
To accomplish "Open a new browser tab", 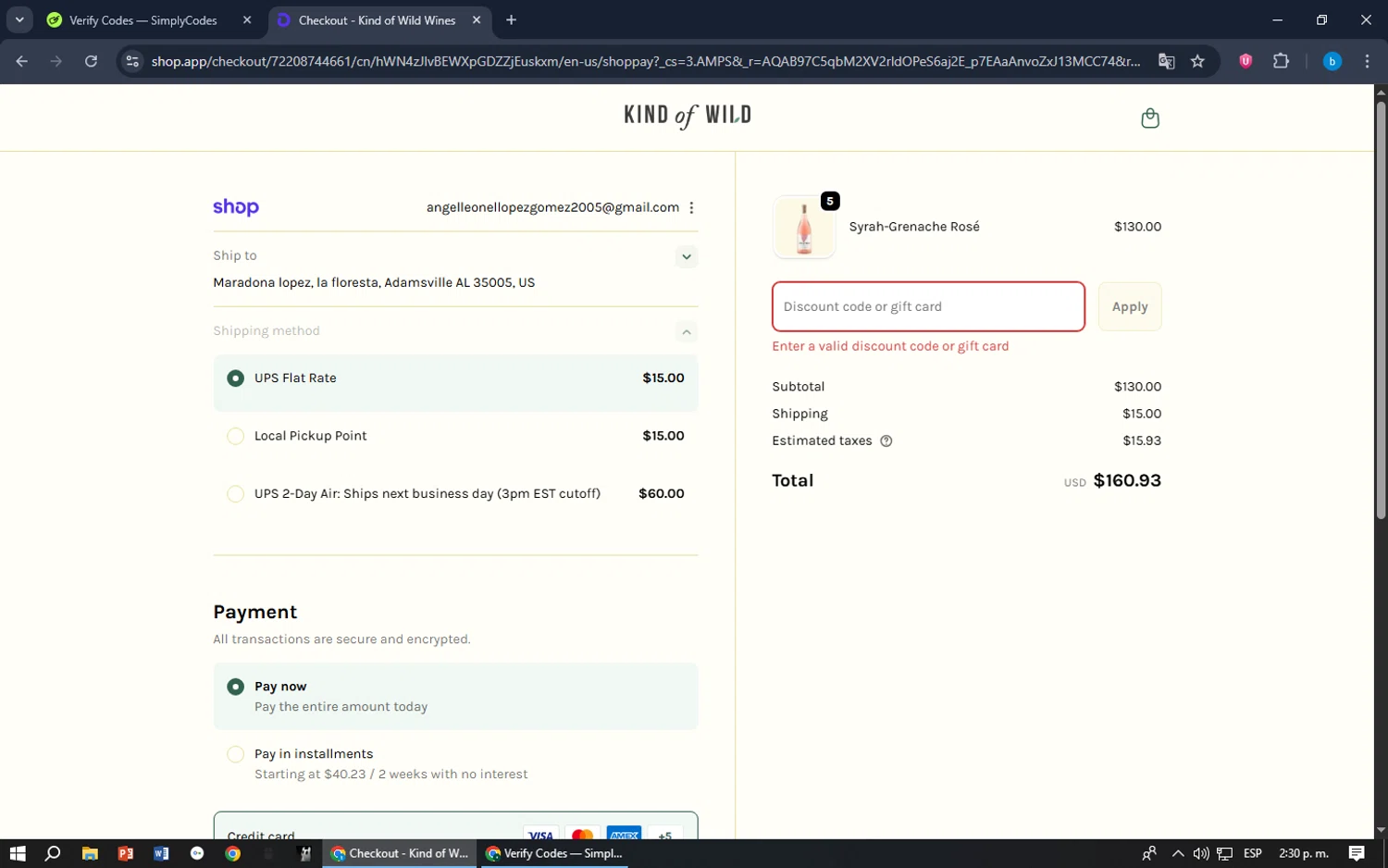I will click(511, 19).
